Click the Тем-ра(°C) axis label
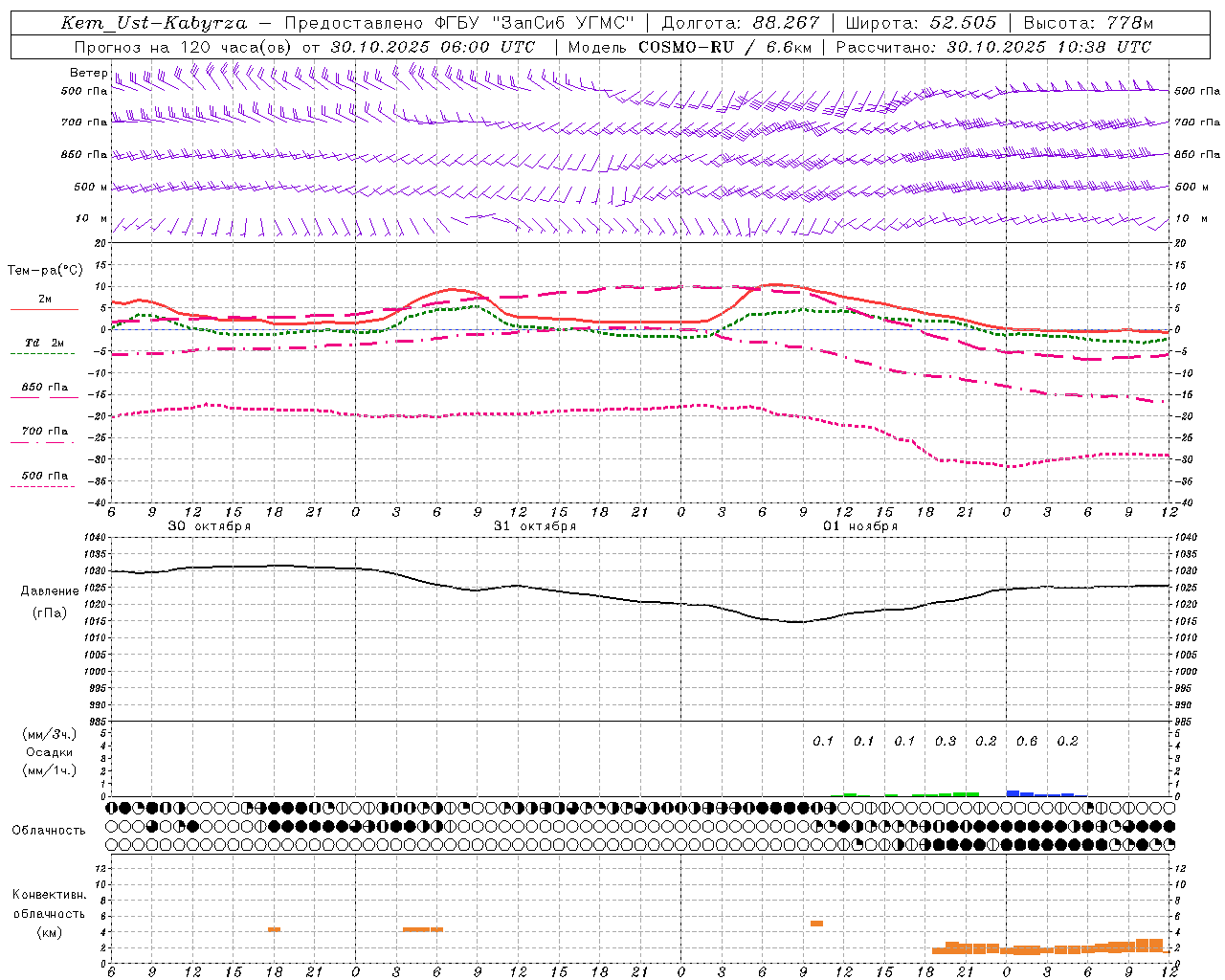Image resolution: width=1225 pixels, height=980 pixels. tap(45, 271)
